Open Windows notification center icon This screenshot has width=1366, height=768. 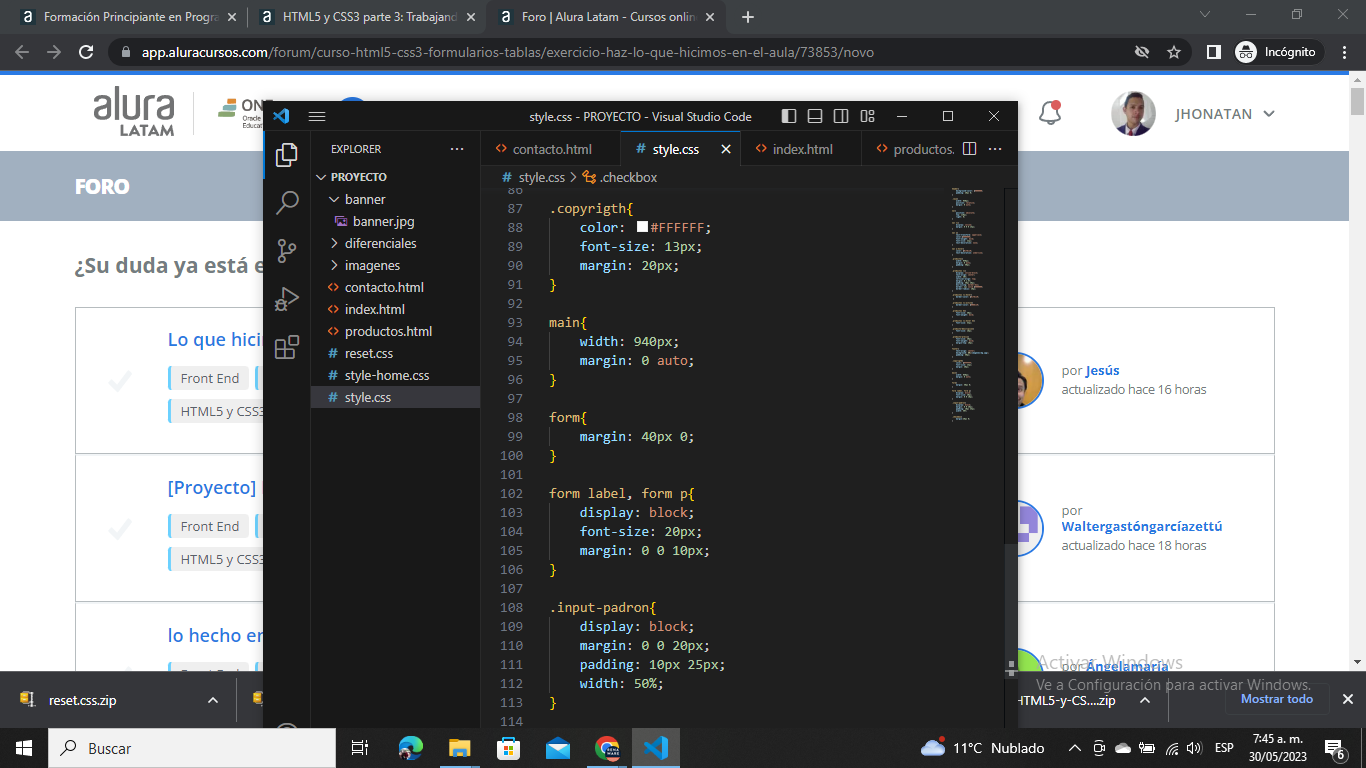pos(1335,748)
